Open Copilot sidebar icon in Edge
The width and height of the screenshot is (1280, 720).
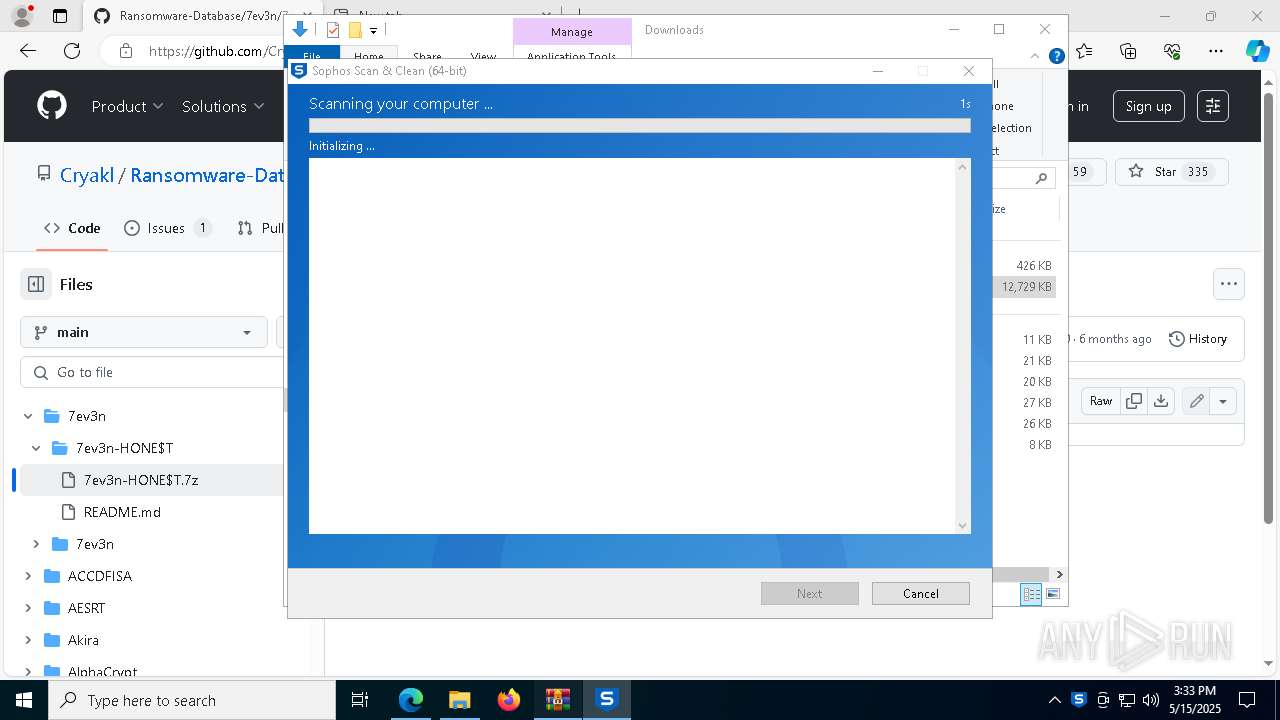(1258, 51)
